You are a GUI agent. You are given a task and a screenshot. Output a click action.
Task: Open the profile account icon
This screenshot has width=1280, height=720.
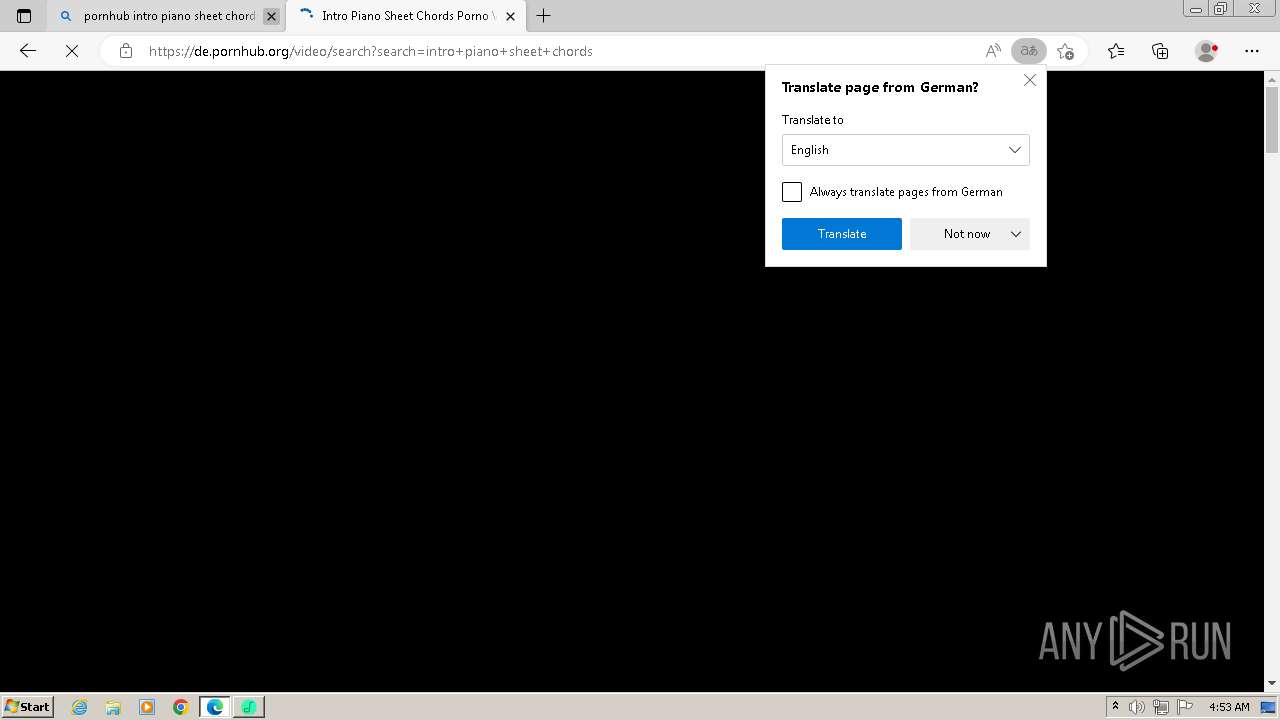(x=1207, y=51)
